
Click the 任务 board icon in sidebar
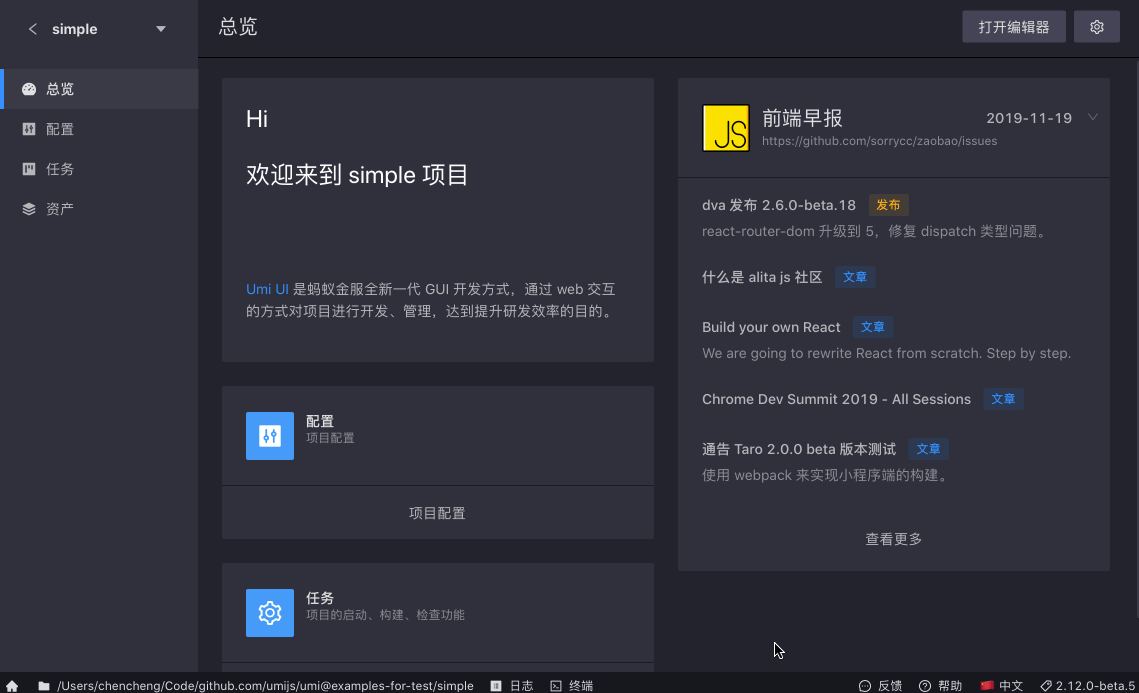(x=29, y=169)
